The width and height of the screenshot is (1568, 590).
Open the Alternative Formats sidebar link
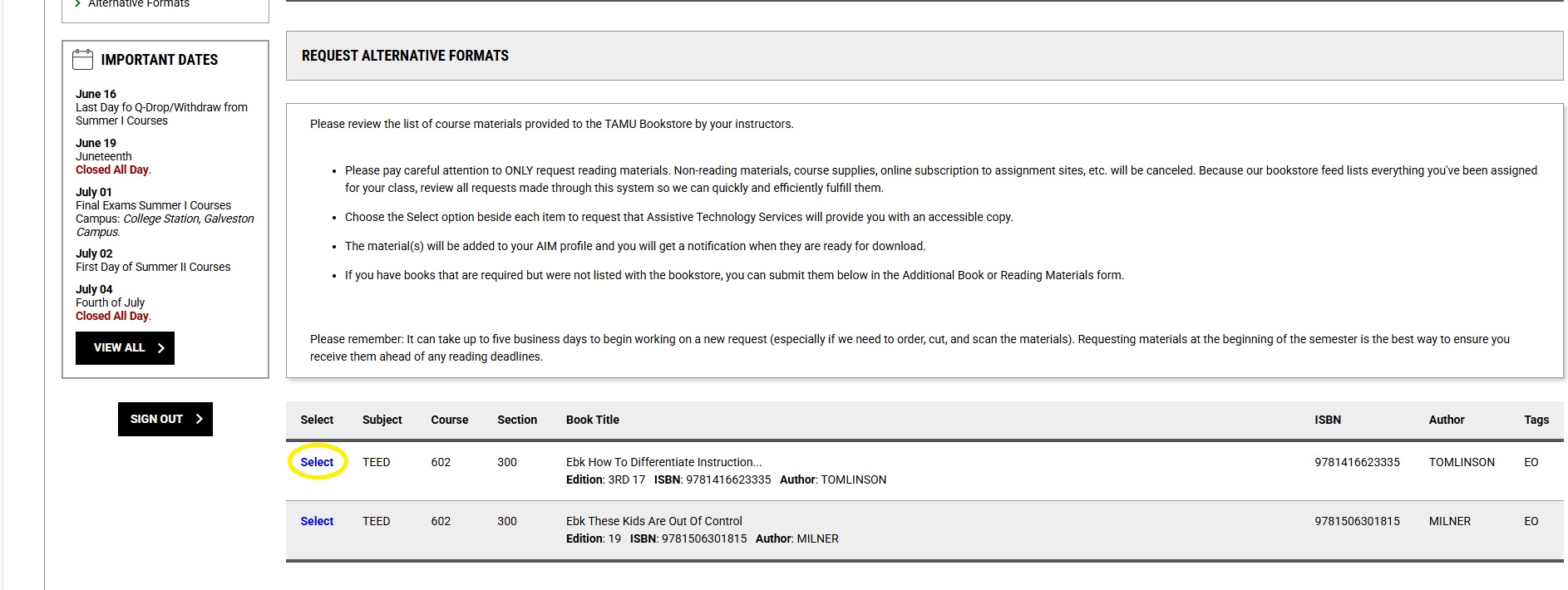click(139, 4)
